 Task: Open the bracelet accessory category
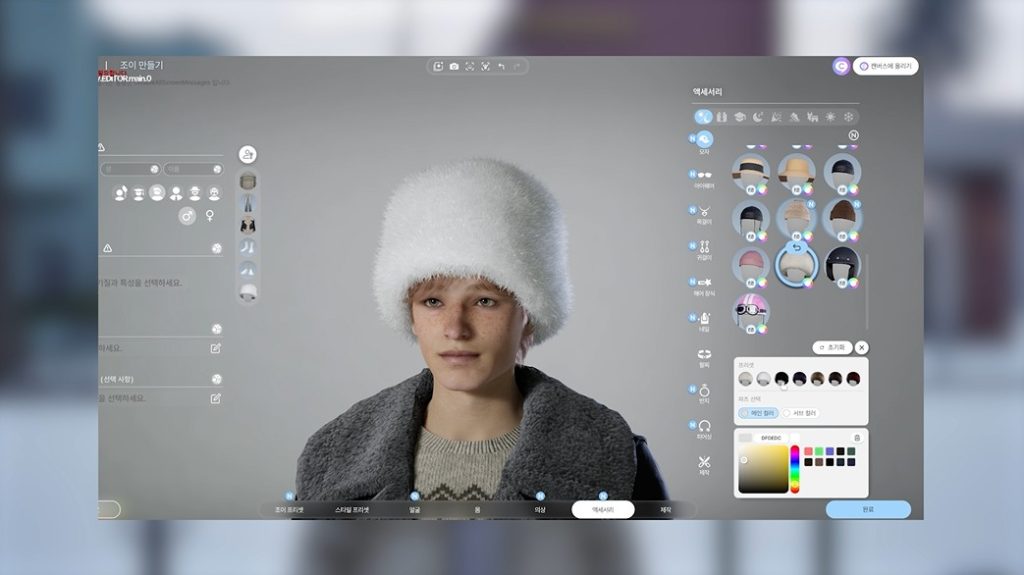[x=704, y=354]
